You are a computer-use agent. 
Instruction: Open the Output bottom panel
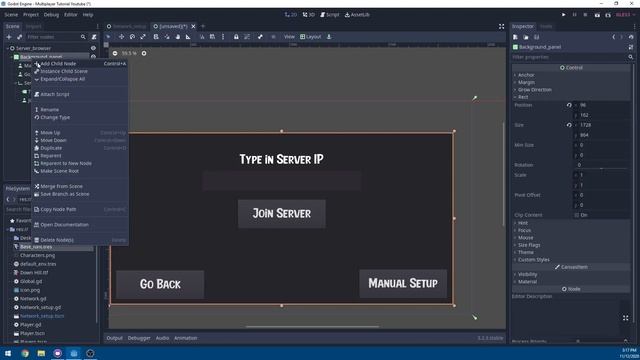coord(114,338)
